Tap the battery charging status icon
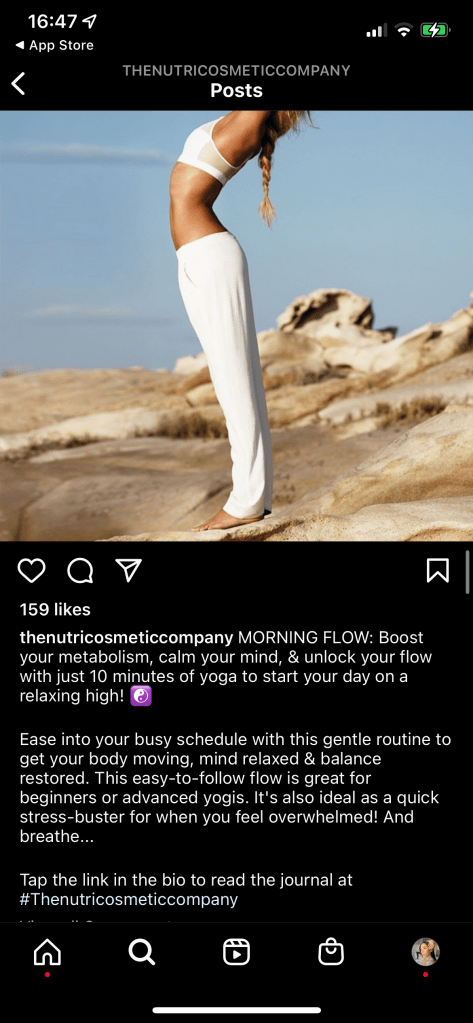The height and width of the screenshot is (1023, 473). tap(435, 29)
